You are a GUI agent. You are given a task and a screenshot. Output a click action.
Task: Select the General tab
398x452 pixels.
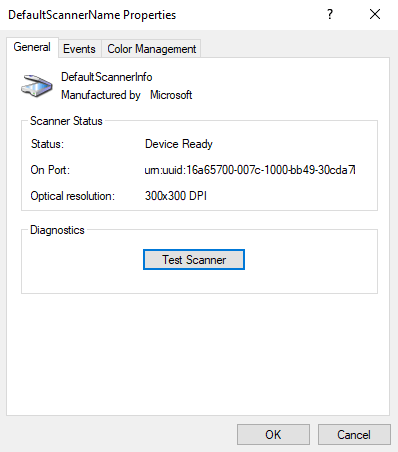click(x=32, y=47)
